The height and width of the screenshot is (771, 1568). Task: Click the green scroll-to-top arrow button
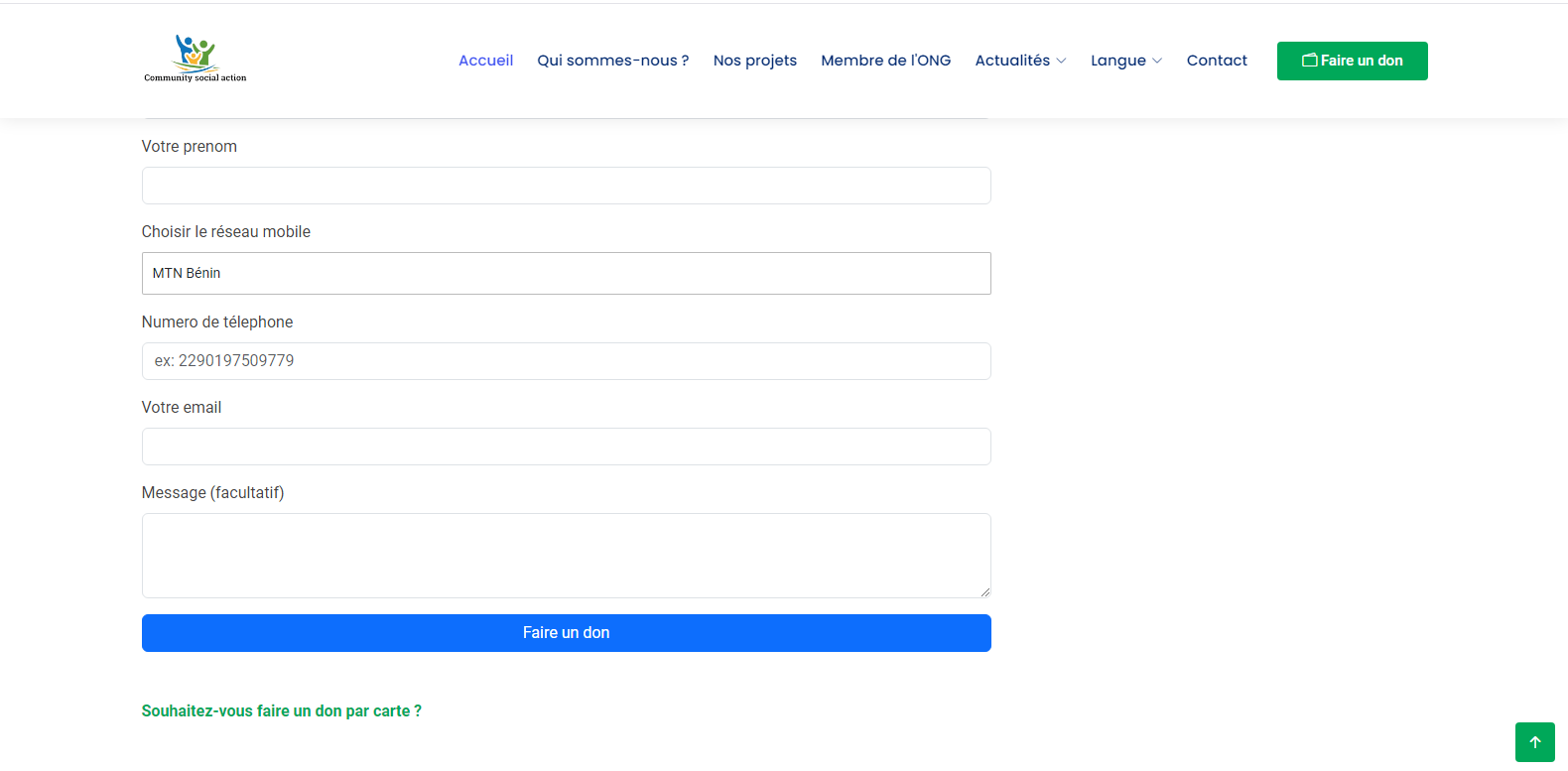coord(1534,742)
